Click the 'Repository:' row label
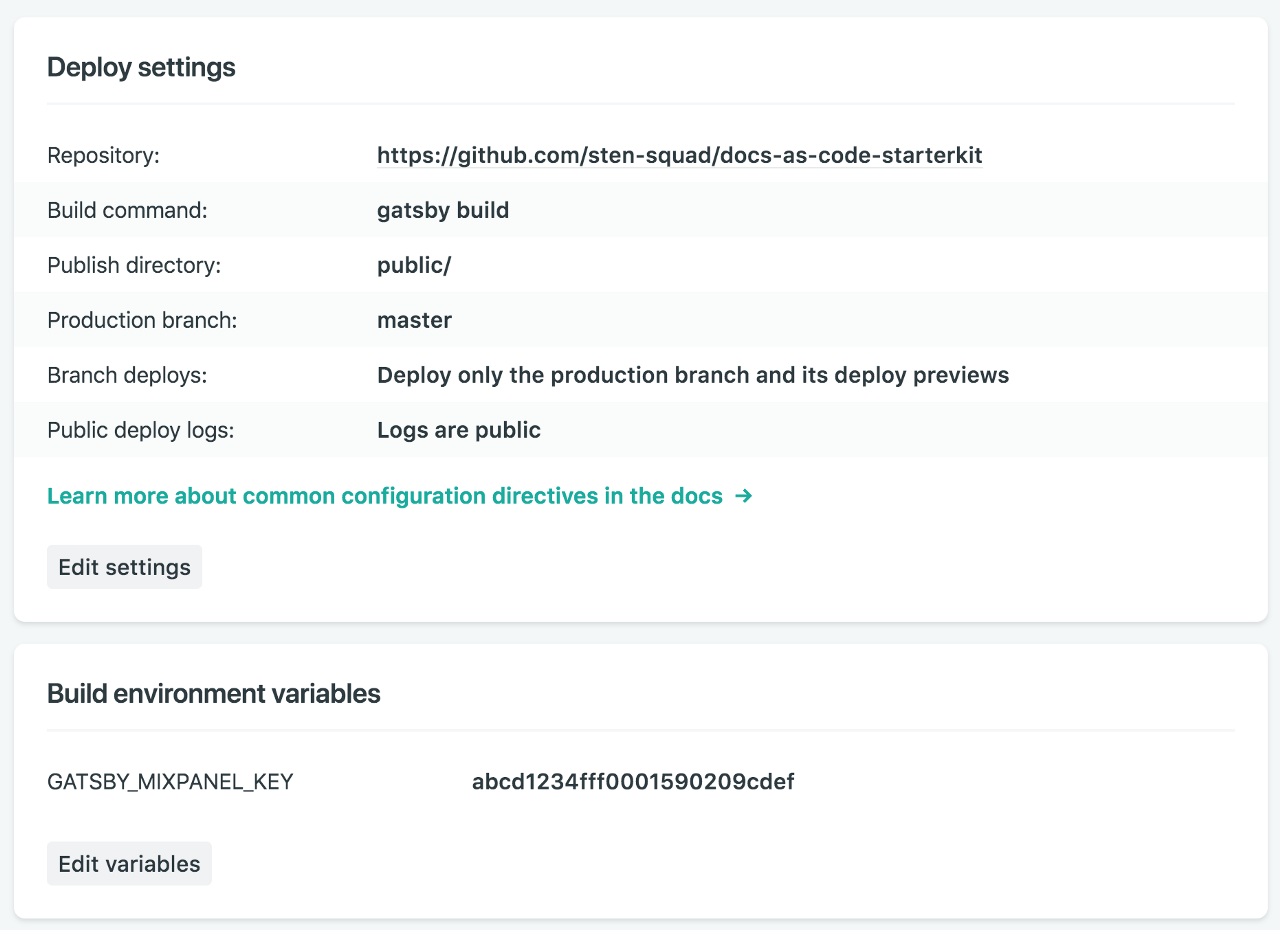Viewport: 1280px width, 930px height. point(104,156)
